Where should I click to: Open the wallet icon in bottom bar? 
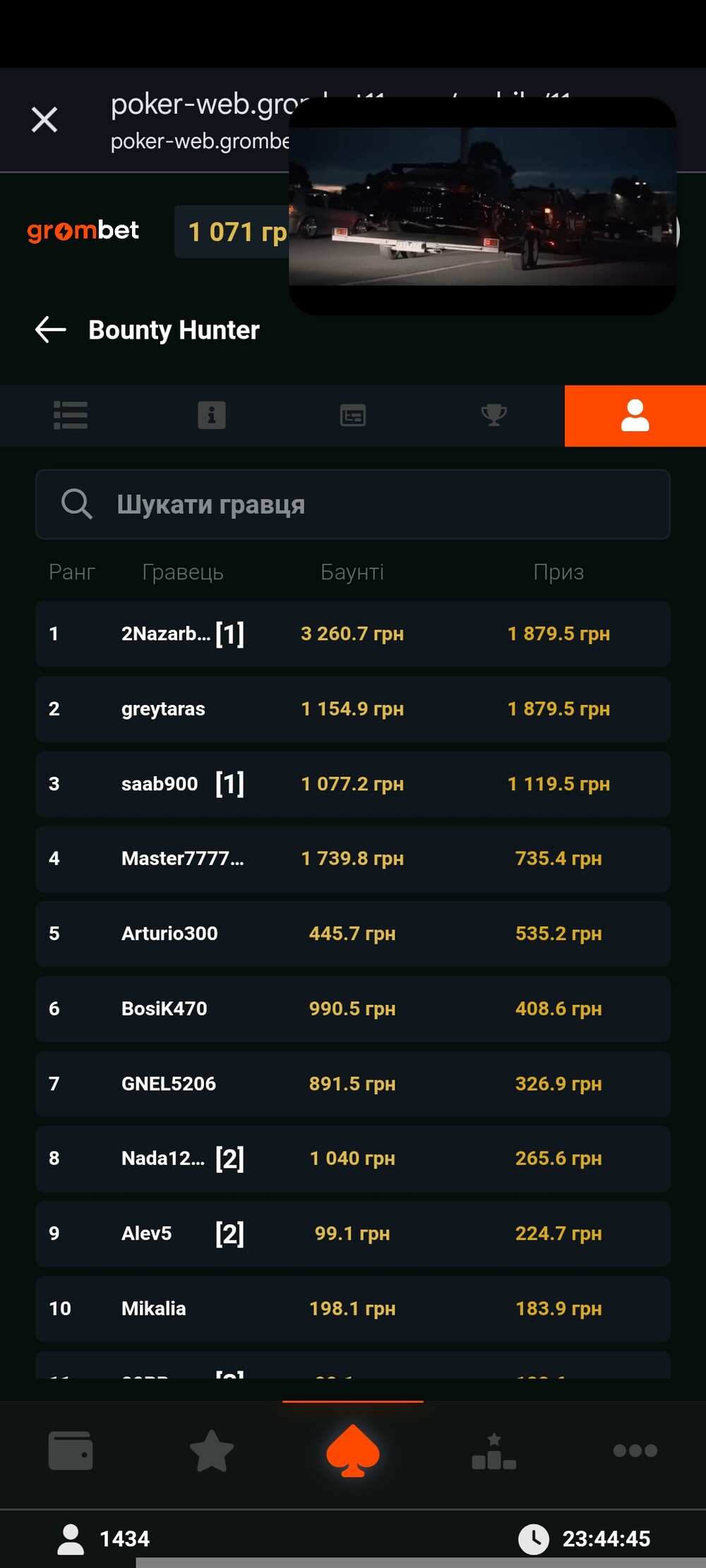[71, 1451]
